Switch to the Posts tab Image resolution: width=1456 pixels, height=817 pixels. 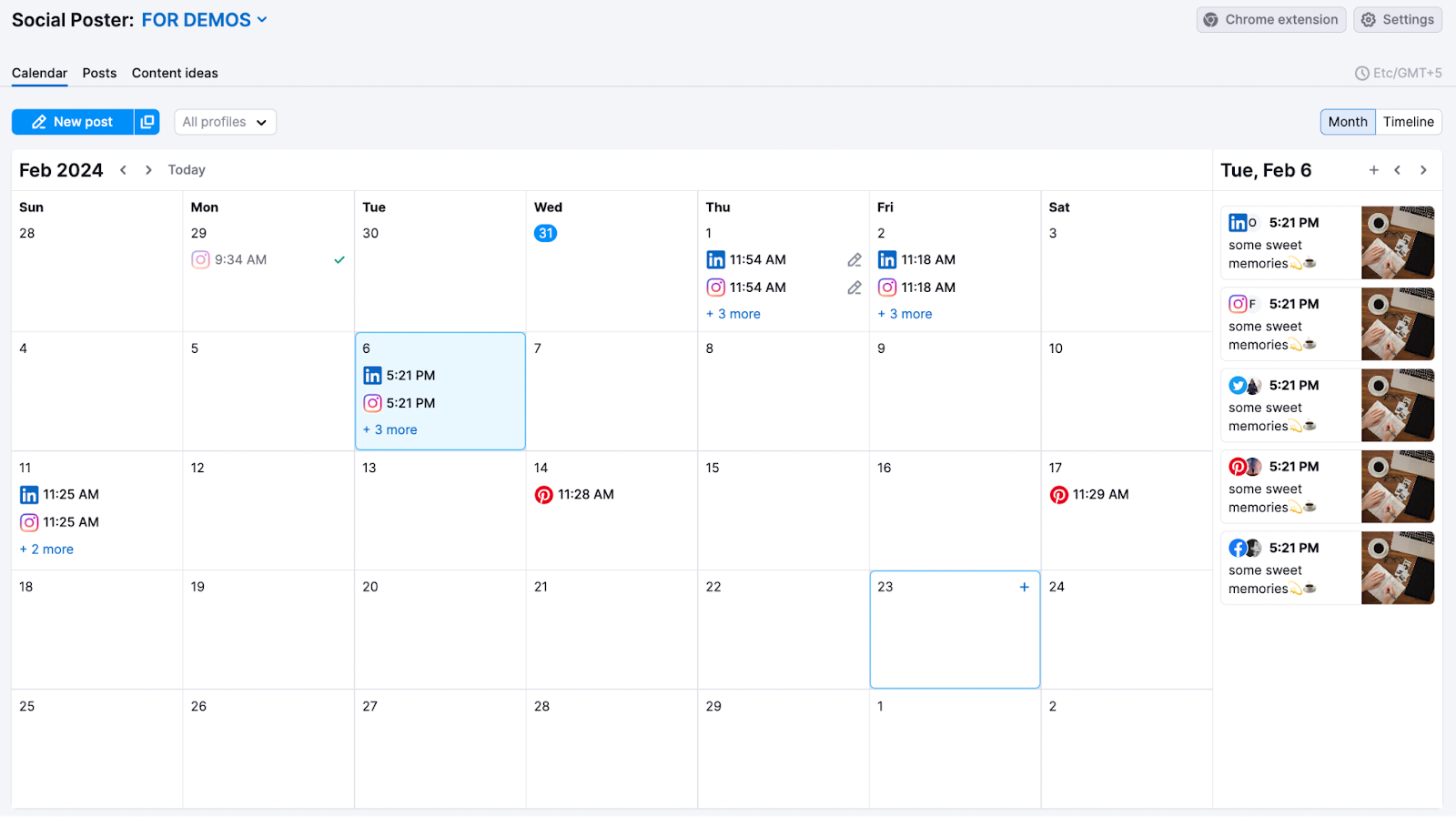pyautogui.click(x=99, y=73)
